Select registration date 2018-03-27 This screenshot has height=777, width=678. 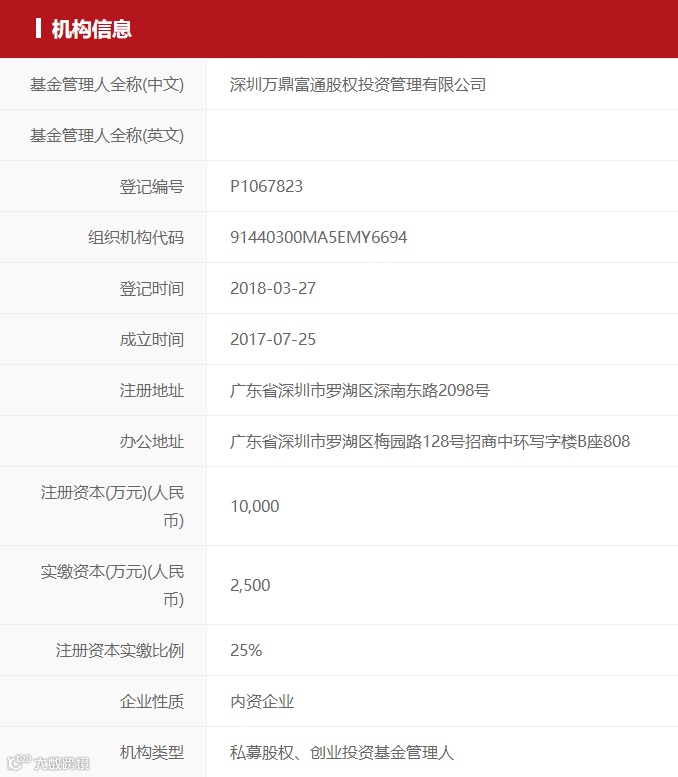[x=273, y=288]
